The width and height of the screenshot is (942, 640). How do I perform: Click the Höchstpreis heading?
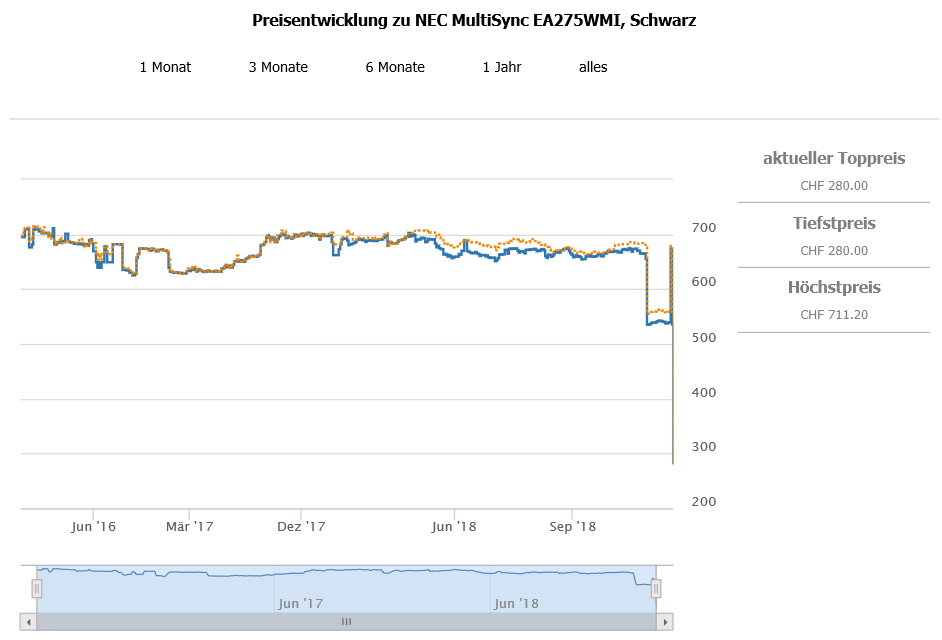[834, 288]
